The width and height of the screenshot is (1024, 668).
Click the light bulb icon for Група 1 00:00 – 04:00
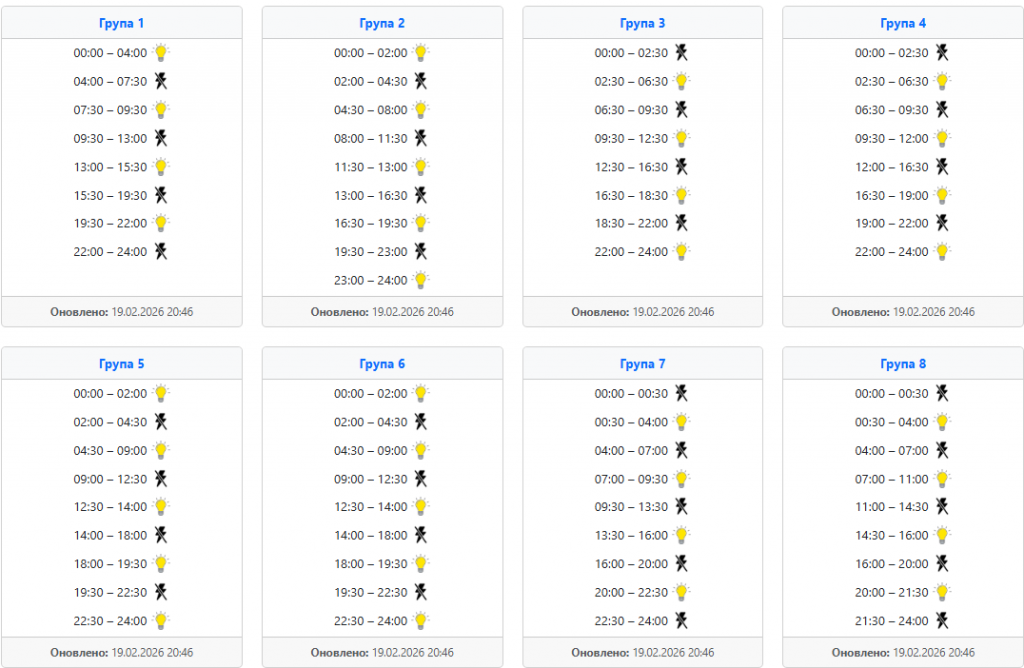tap(161, 53)
